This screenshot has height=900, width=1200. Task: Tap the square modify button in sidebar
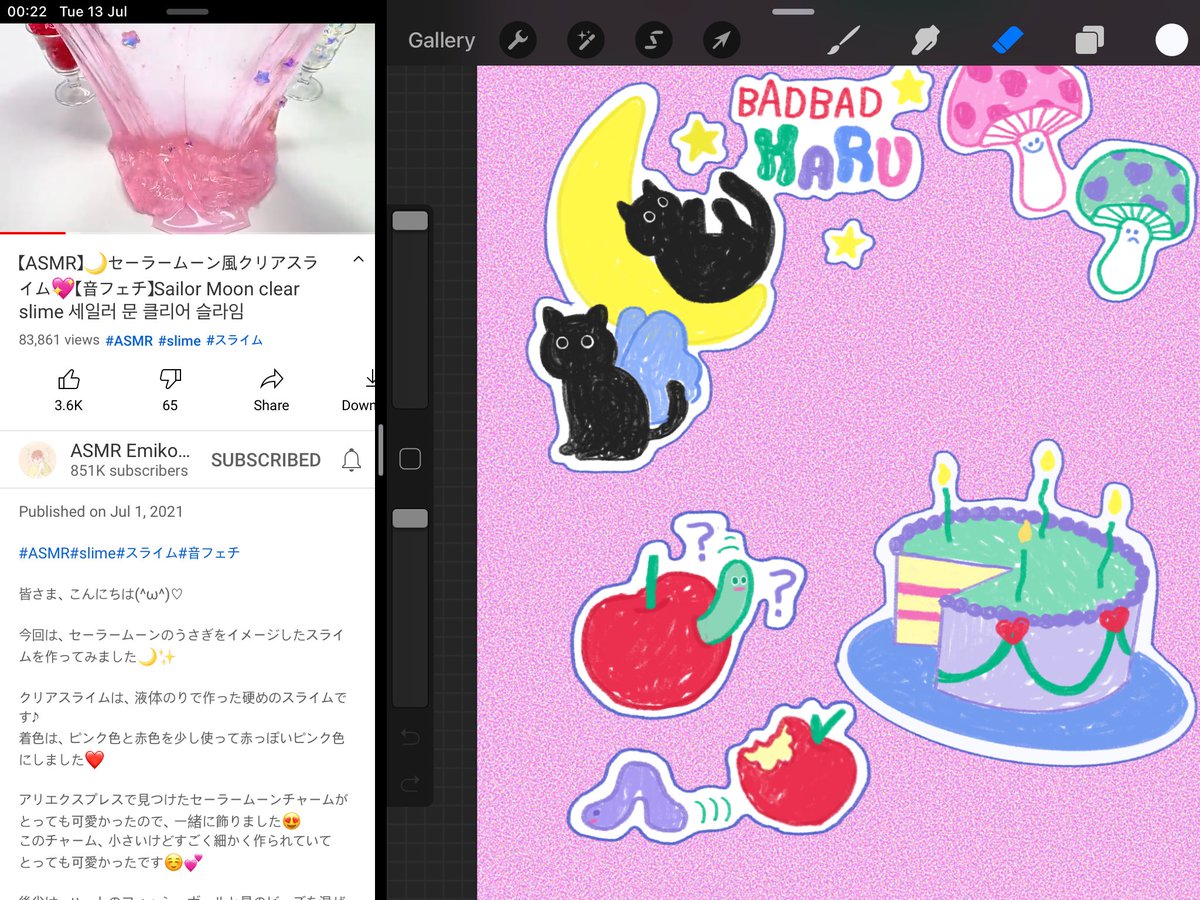click(410, 459)
